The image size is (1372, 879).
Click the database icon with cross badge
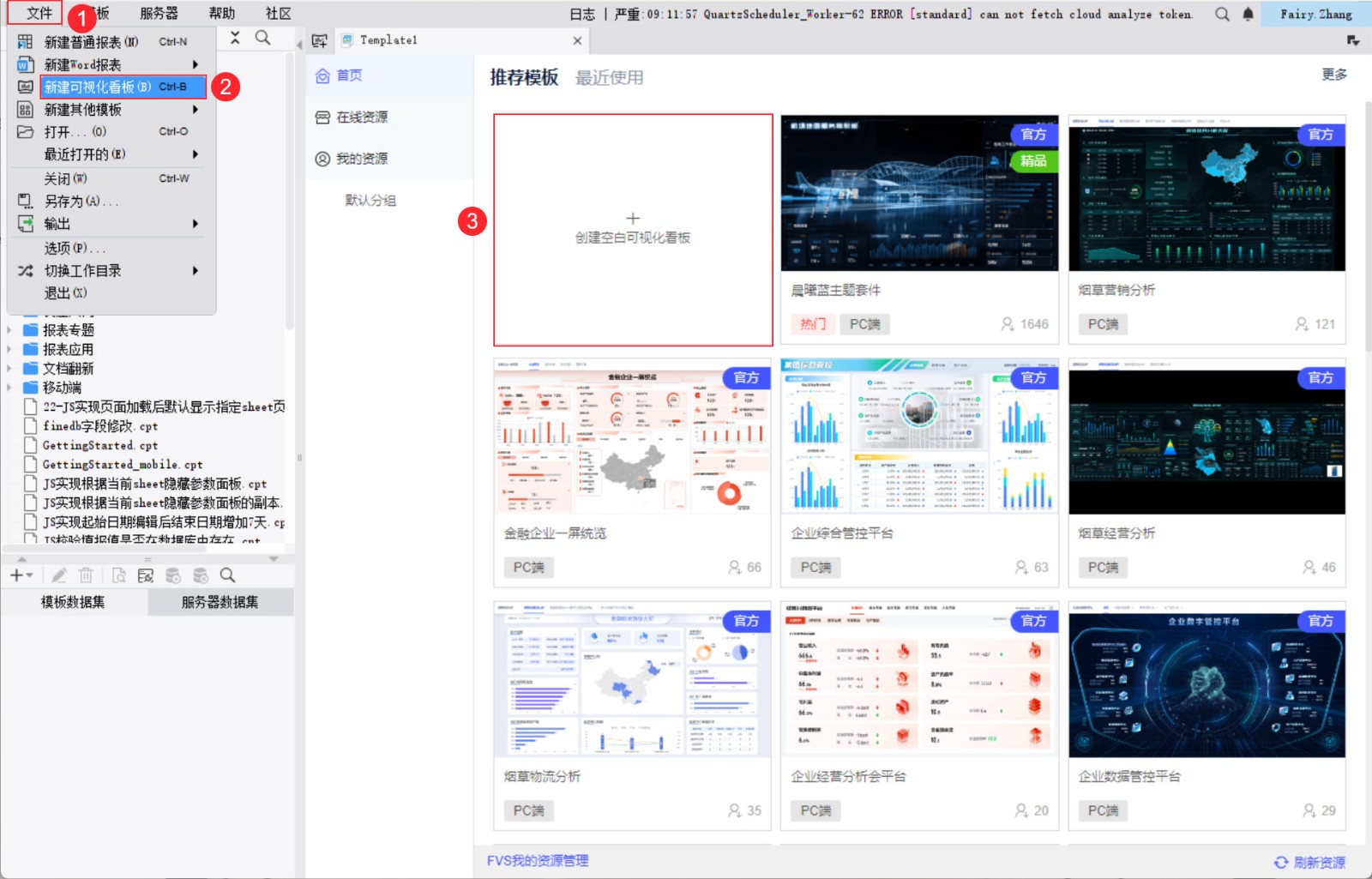201,575
